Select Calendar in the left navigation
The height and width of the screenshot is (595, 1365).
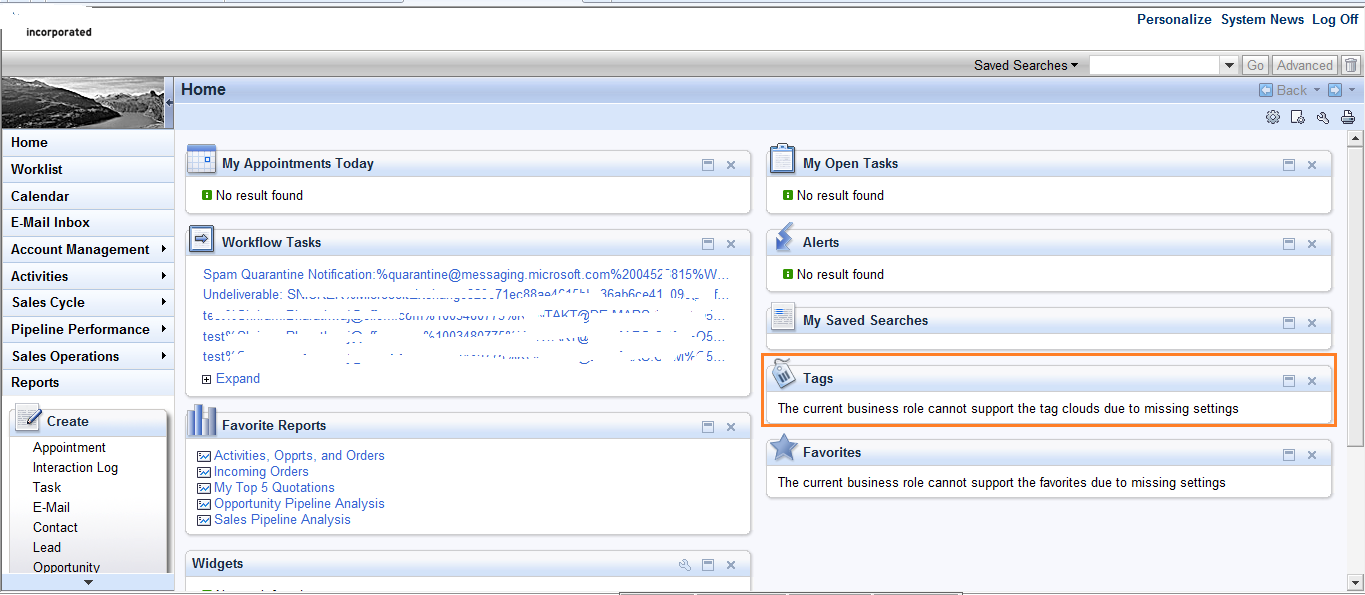[40, 196]
